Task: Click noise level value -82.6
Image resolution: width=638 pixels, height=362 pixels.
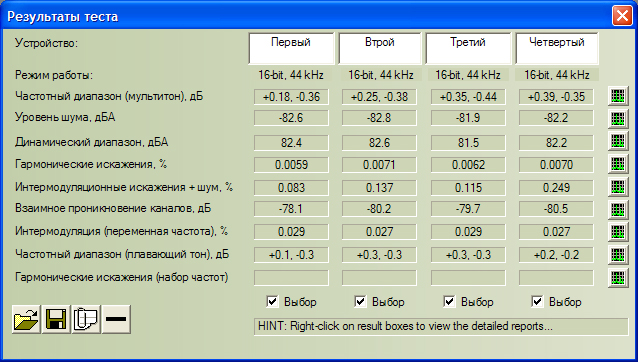Action: point(291,118)
